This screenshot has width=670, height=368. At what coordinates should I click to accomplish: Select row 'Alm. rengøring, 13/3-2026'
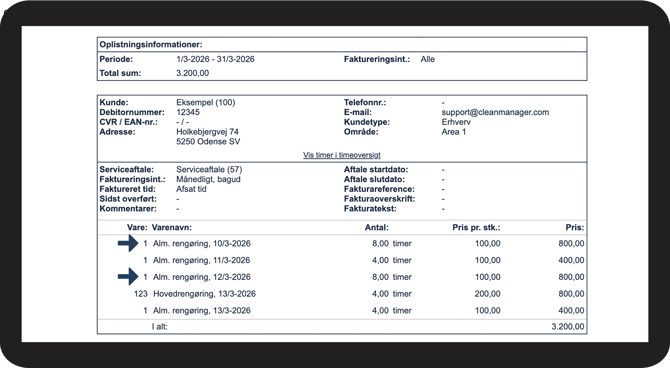click(341, 310)
